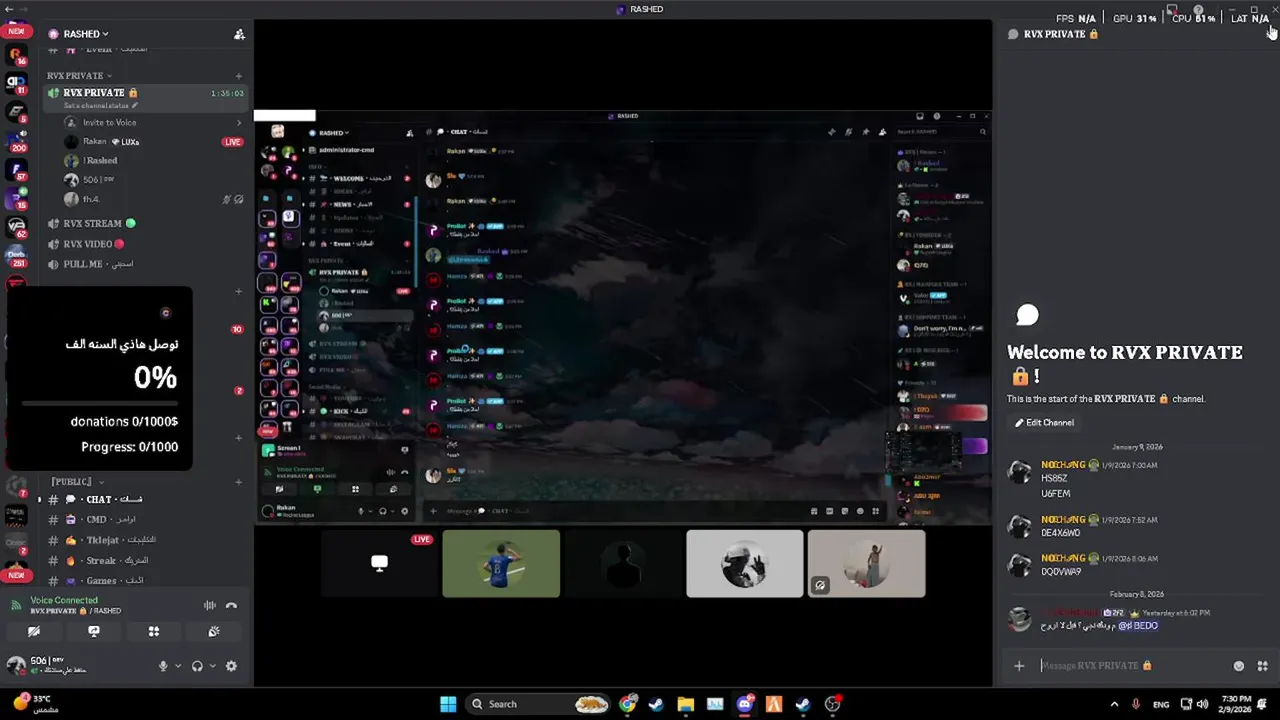Image resolution: width=1280 pixels, height=720 pixels.
Task: Open Rakan's LIVE stream badge
Action: [233, 142]
